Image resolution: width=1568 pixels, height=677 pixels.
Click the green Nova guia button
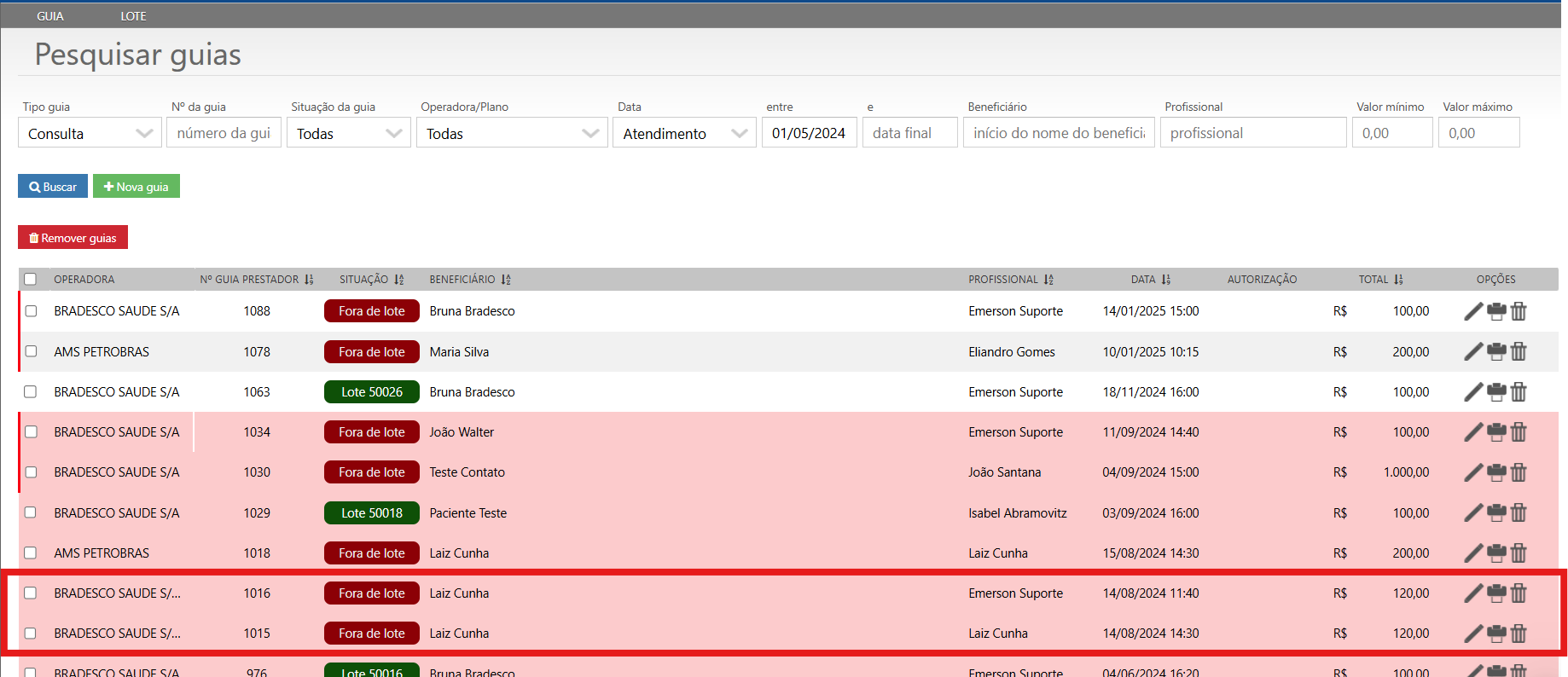pos(136,187)
